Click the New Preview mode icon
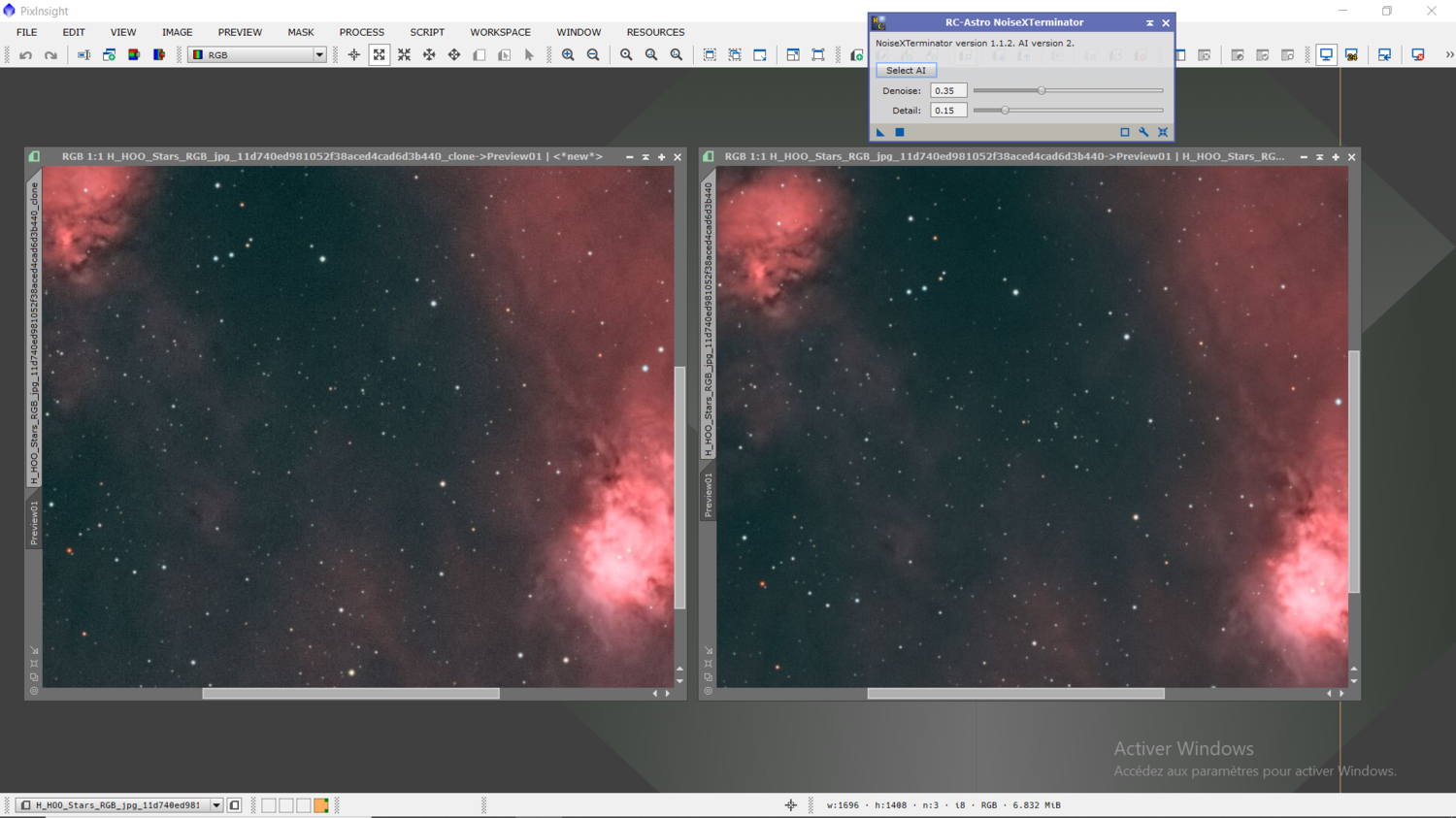This screenshot has height=818, width=1456. point(480,55)
